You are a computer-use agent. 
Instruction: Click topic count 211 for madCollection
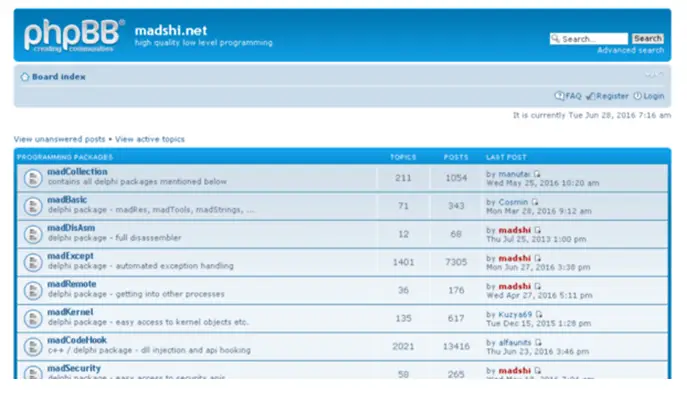coord(403,178)
